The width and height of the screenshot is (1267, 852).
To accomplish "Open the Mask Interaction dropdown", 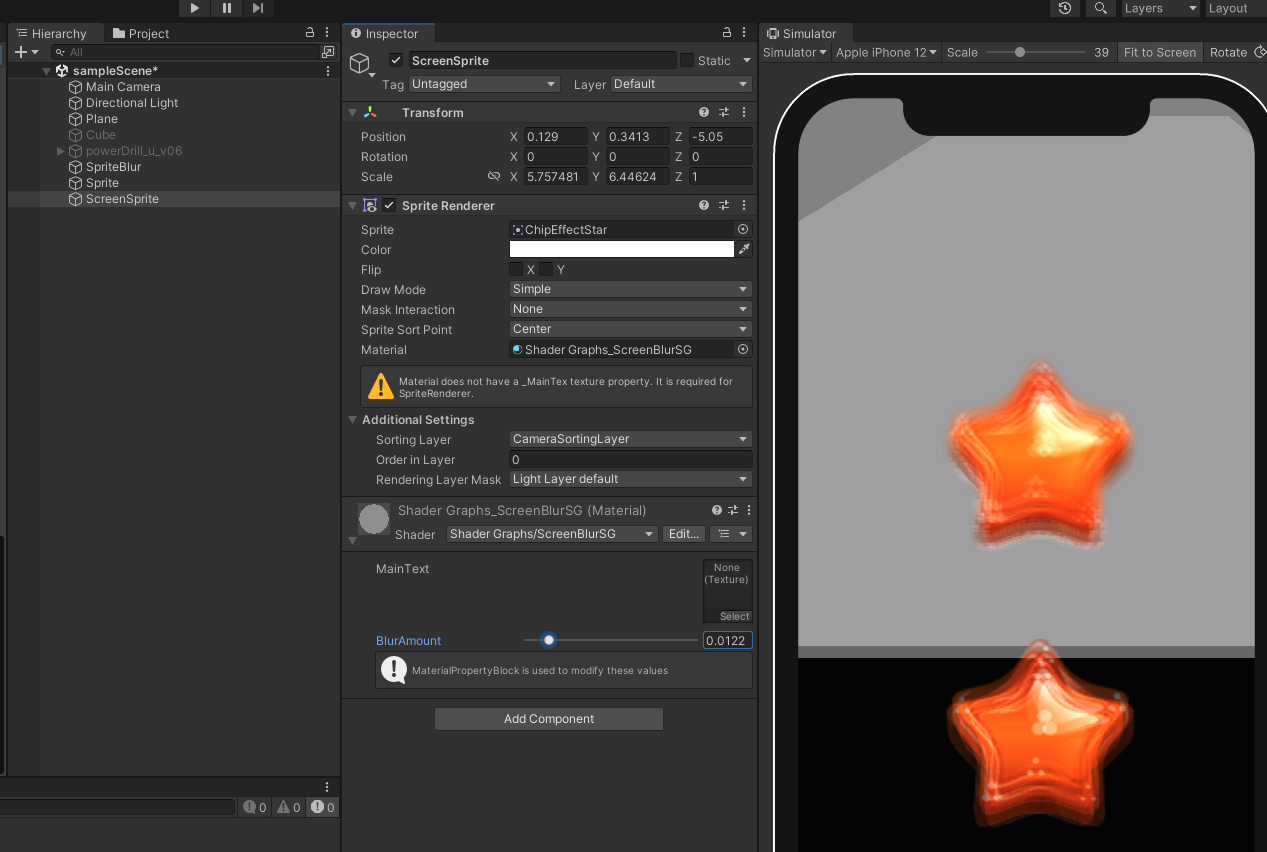I will (630, 309).
